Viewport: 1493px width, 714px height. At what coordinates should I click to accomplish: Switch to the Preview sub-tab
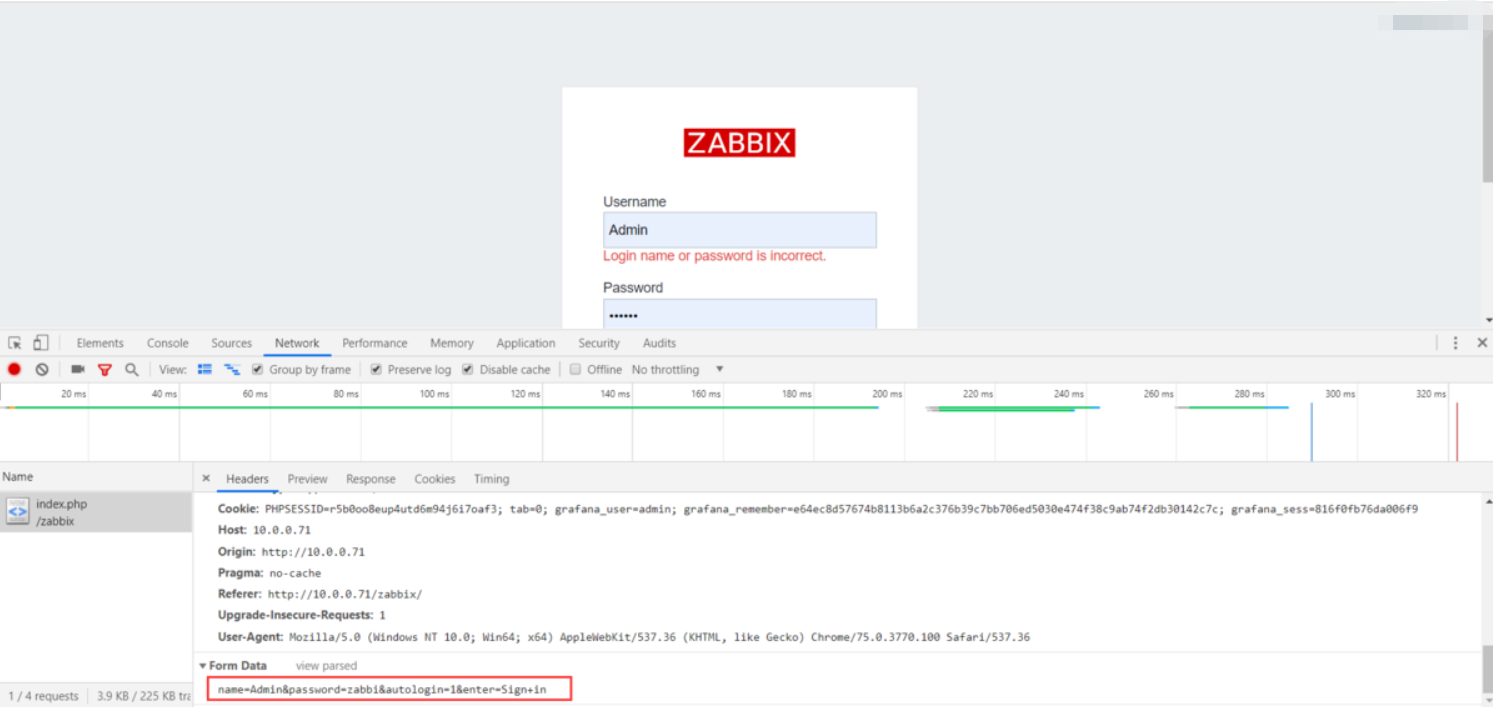[307, 479]
